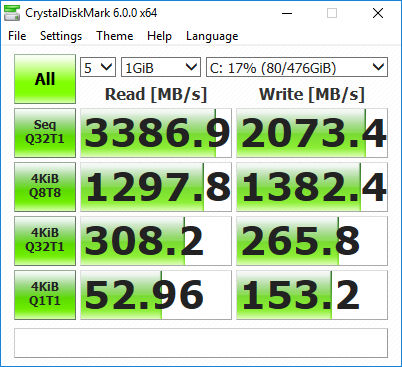Open the test count dropdown showing 5
This screenshot has height=367, width=402.
98,67
